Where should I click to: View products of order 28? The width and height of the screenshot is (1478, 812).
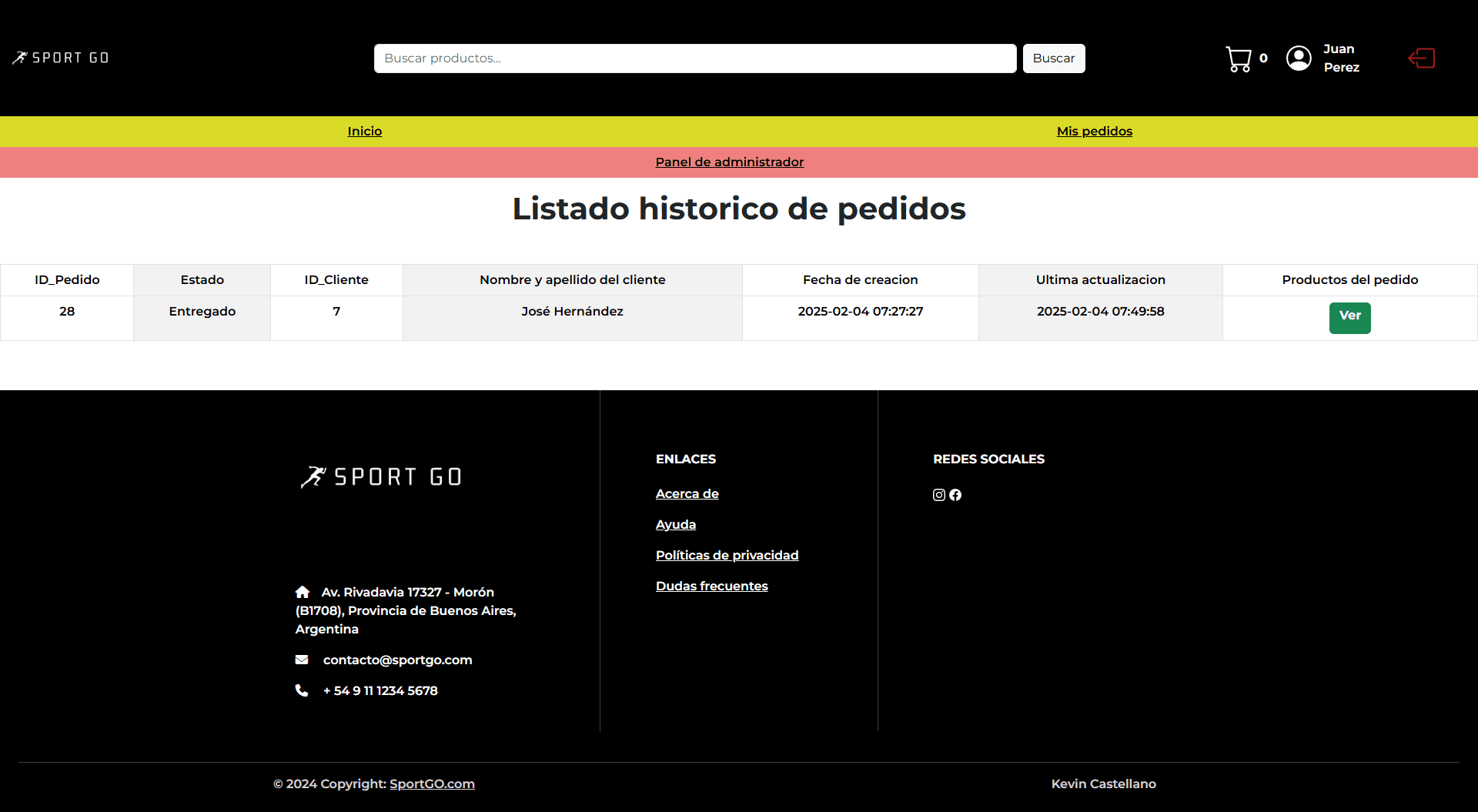pos(1349,317)
